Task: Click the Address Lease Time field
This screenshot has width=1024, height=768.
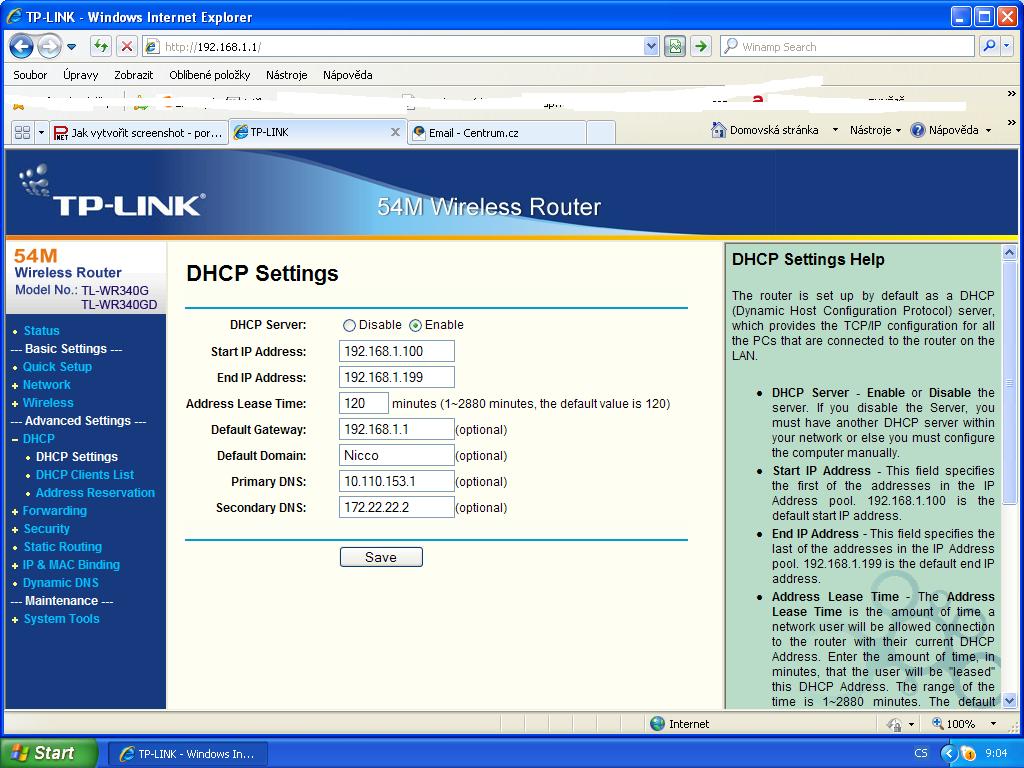Action: pos(364,404)
